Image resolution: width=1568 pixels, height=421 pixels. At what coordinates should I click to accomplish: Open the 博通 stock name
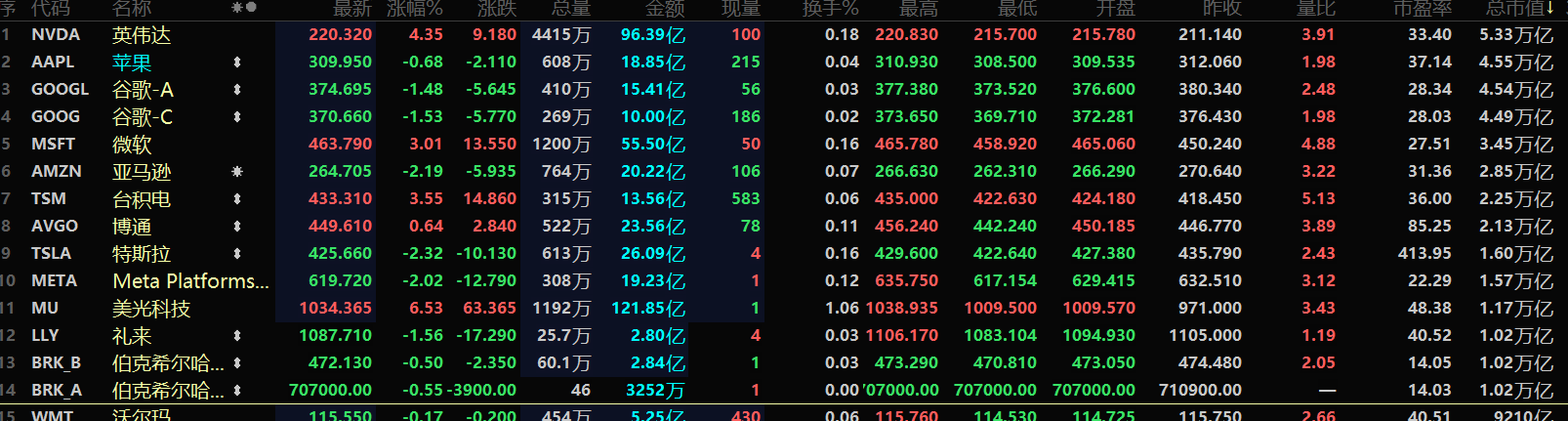coord(132,227)
